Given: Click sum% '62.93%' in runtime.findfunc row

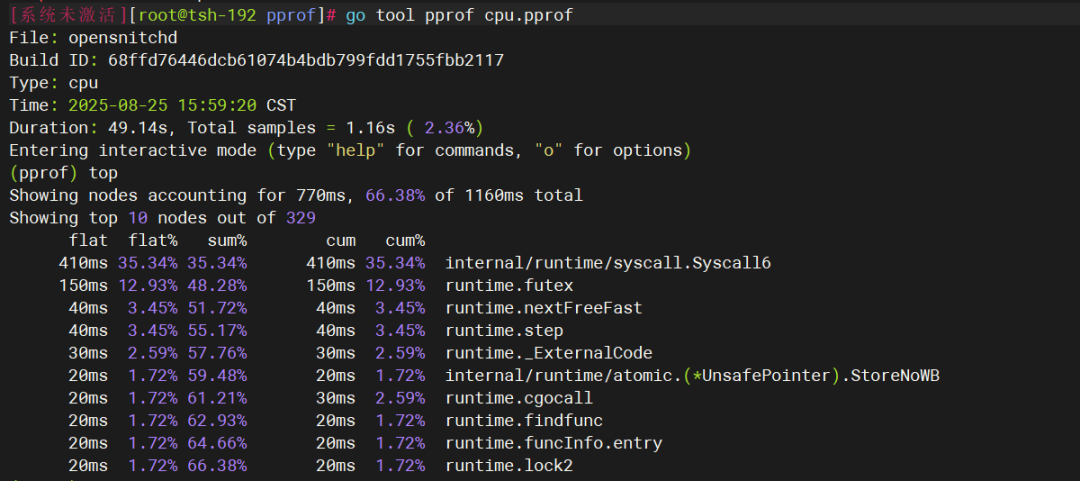Looking at the screenshot, I should click(x=217, y=420).
